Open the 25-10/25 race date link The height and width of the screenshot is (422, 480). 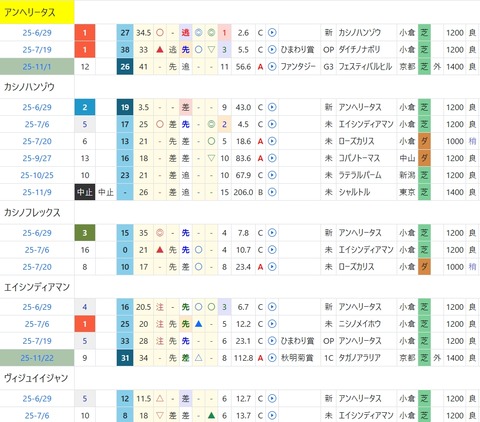37,175
